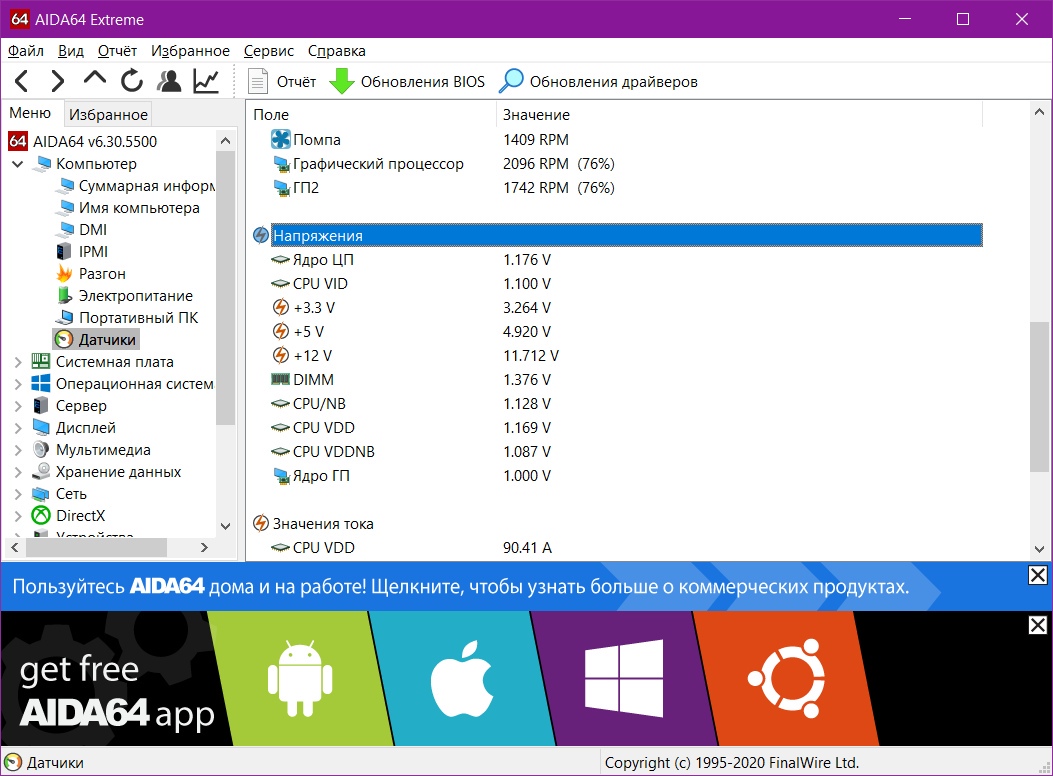Switch to the Меню tab
1053x776 pixels.
[x=30, y=113]
